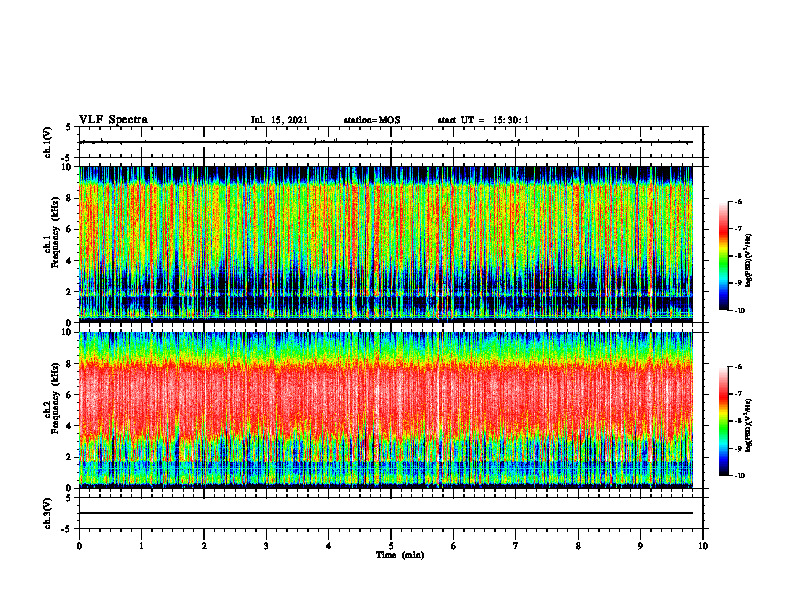Click the ch.1 colorbar "log(PSD)" label

click(749, 261)
